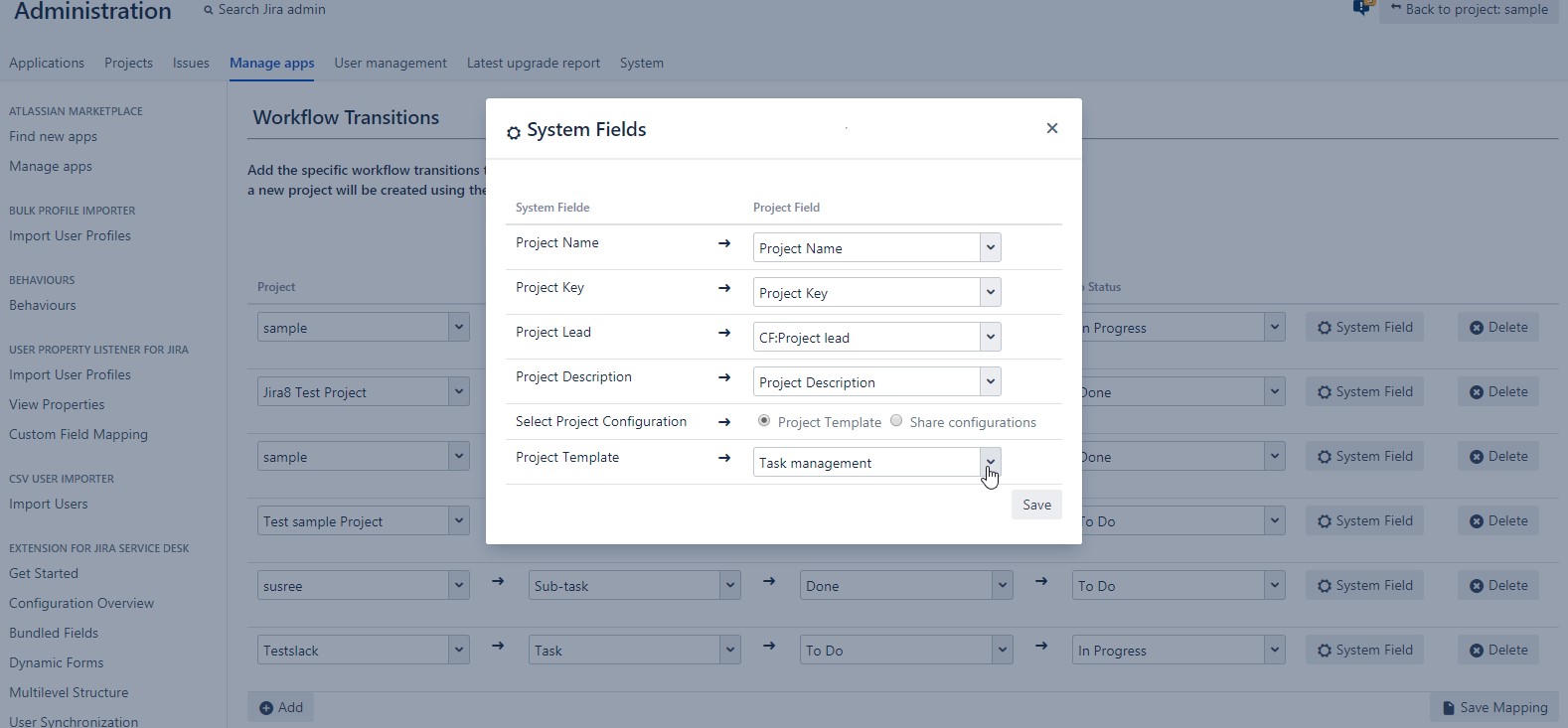Image resolution: width=1568 pixels, height=728 pixels.
Task: Click System Field gear for Test sample Project row
Action: tap(1325, 521)
